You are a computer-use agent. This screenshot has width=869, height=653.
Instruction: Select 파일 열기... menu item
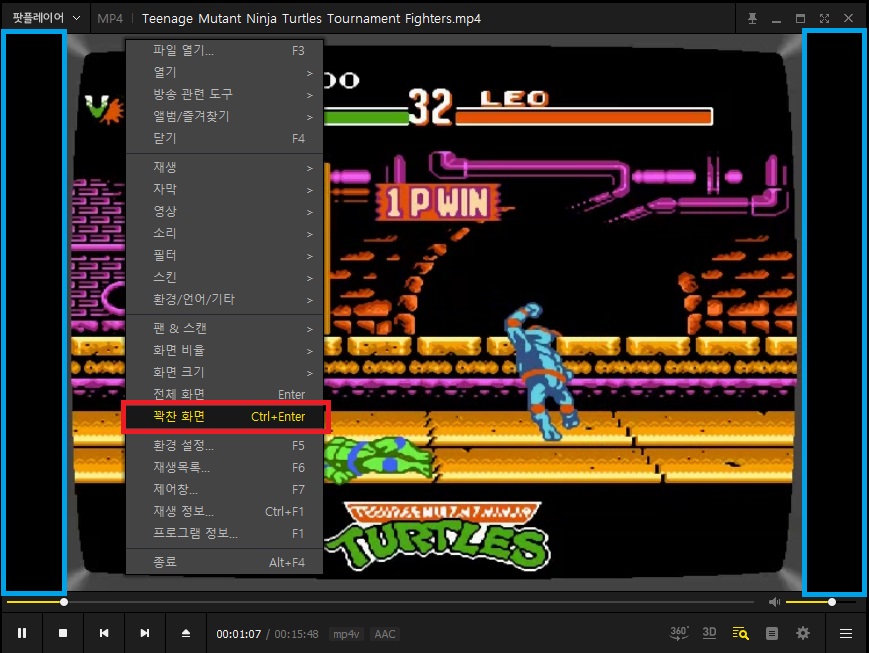224,50
